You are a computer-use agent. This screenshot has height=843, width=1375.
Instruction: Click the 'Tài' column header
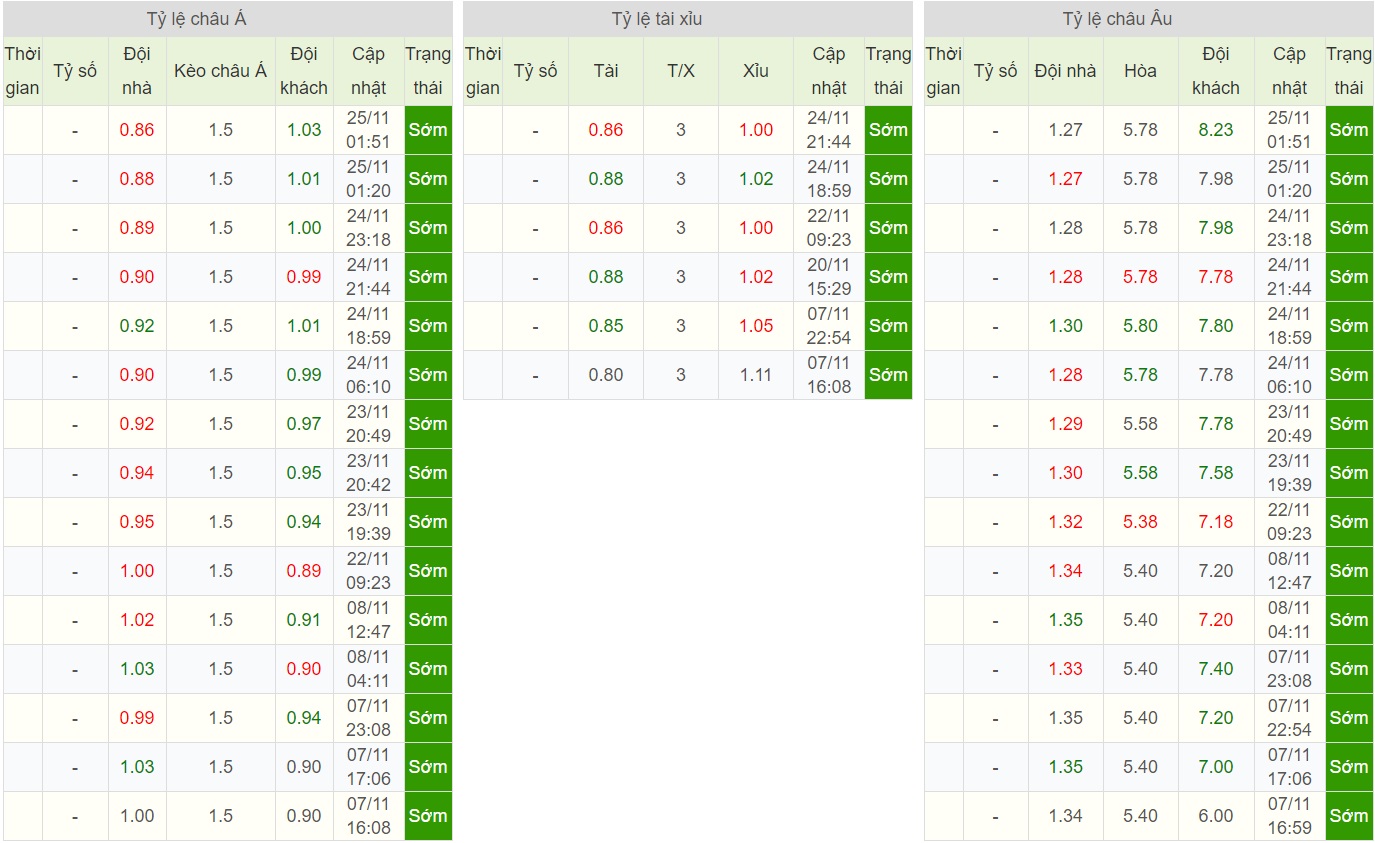pyautogui.click(x=606, y=71)
